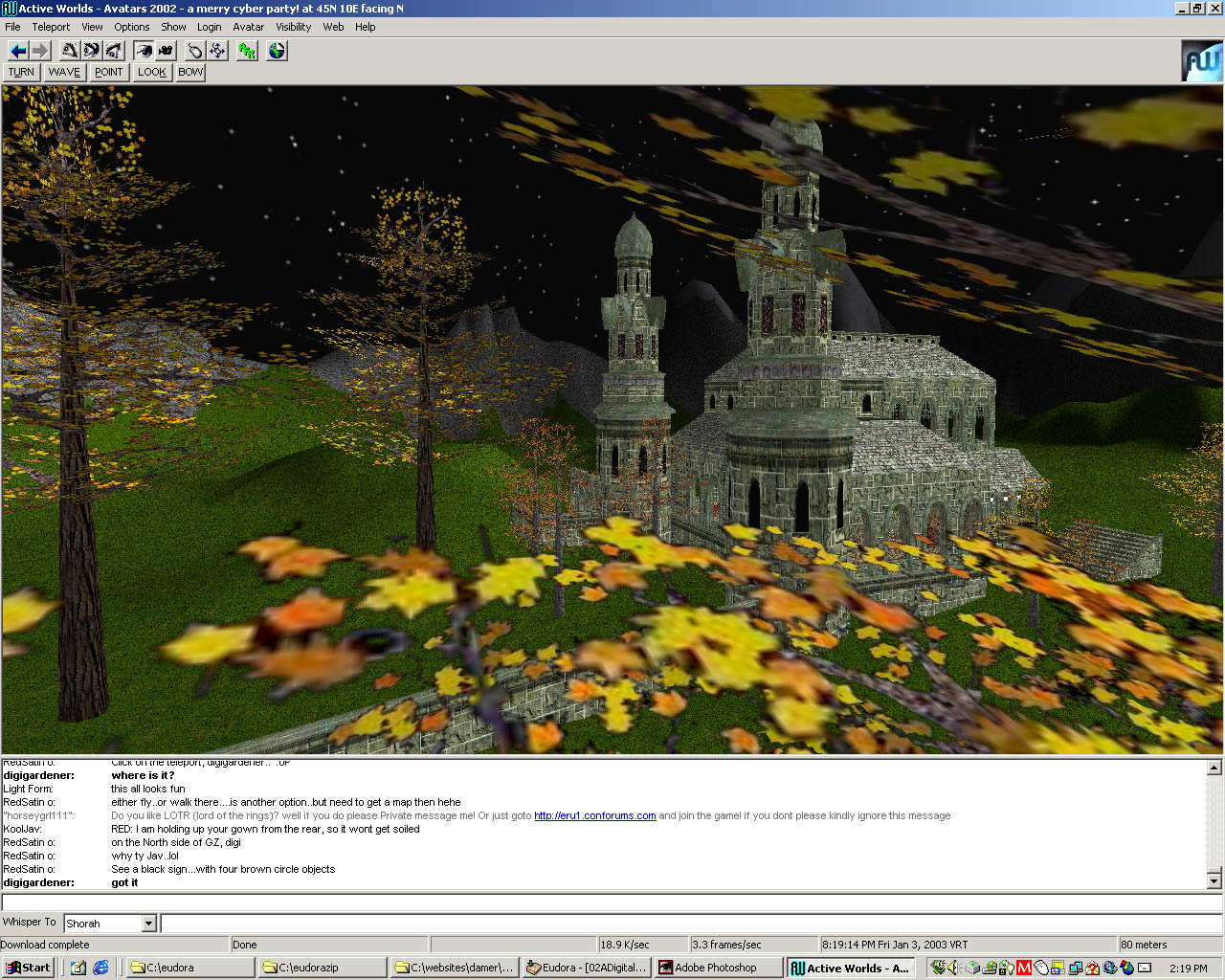This screenshot has height=980, width=1225.
Task: Open the Visibility menu
Action: [293, 27]
